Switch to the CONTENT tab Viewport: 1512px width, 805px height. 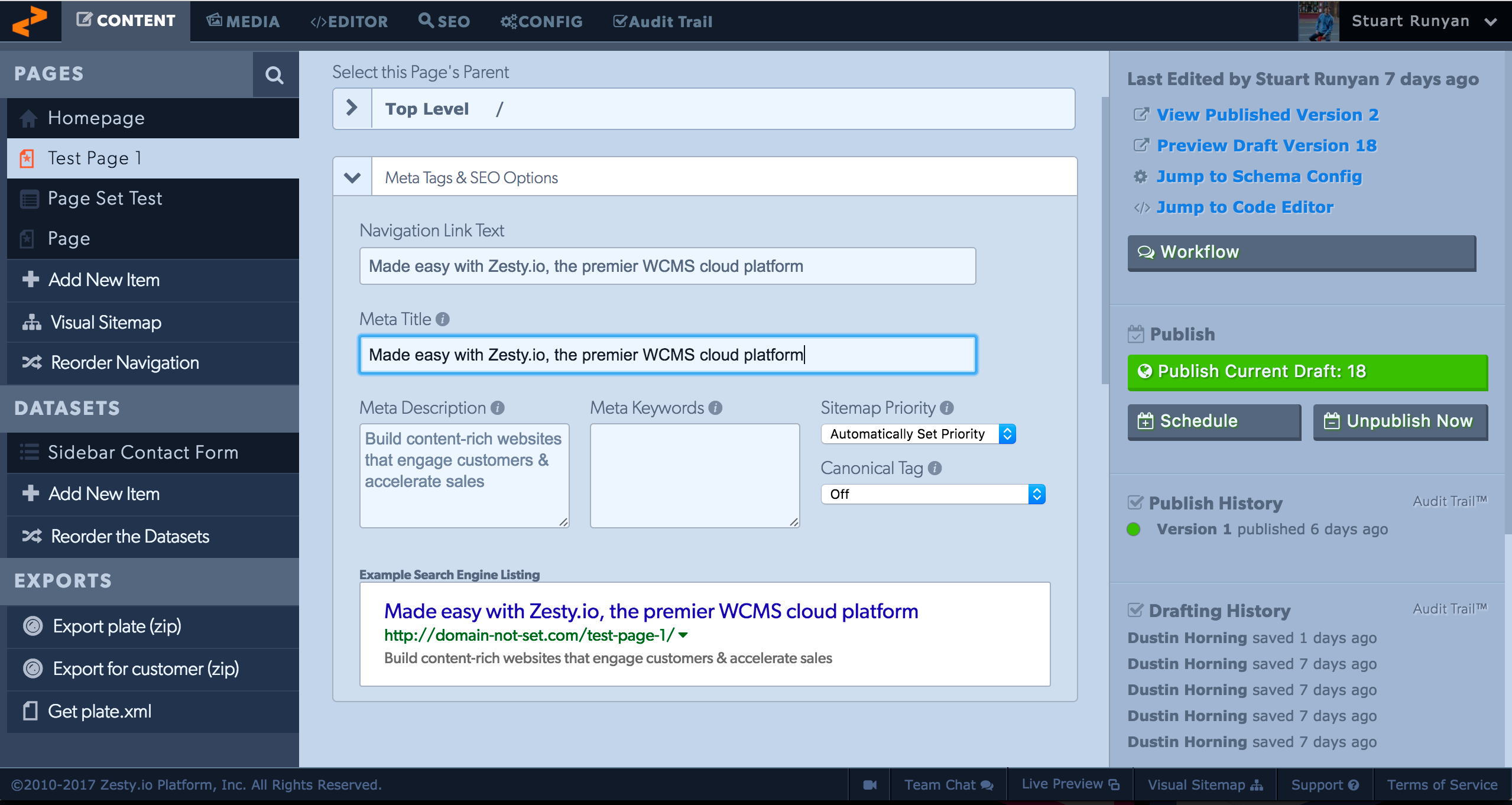(x=126, y=21)
